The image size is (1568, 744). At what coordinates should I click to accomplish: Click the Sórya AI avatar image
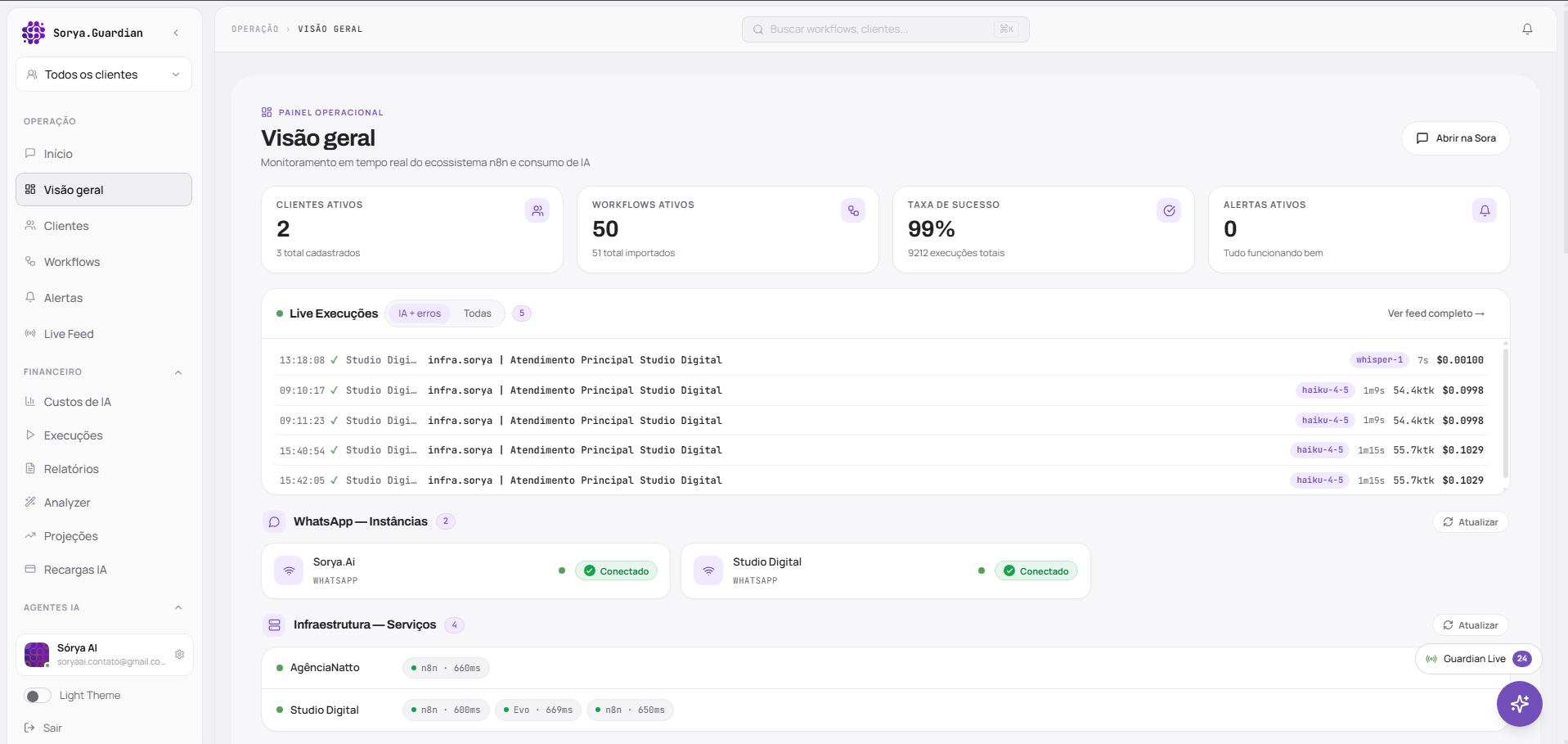pos(37,655)
